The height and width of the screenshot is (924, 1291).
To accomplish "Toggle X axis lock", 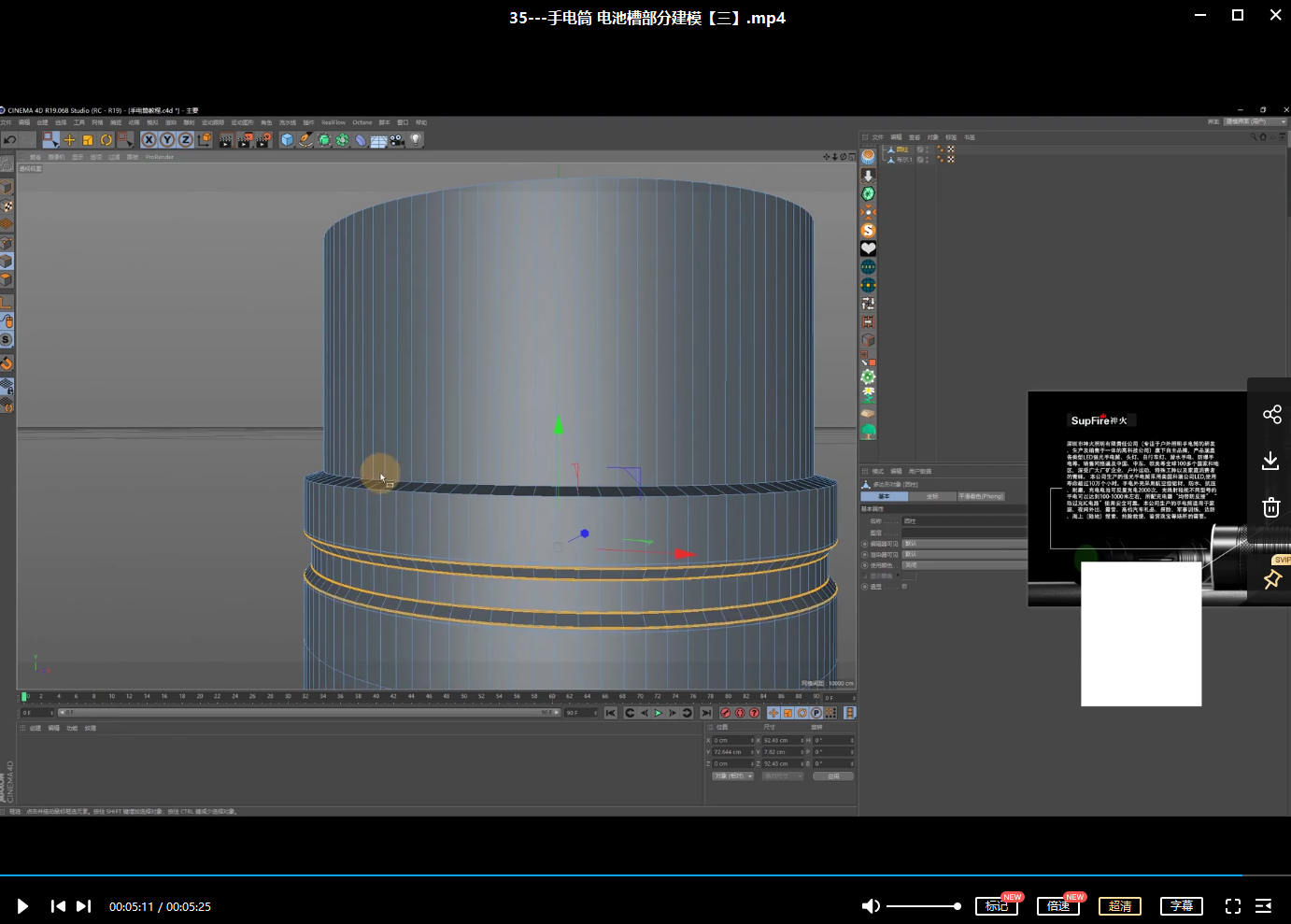I will 149,140.
